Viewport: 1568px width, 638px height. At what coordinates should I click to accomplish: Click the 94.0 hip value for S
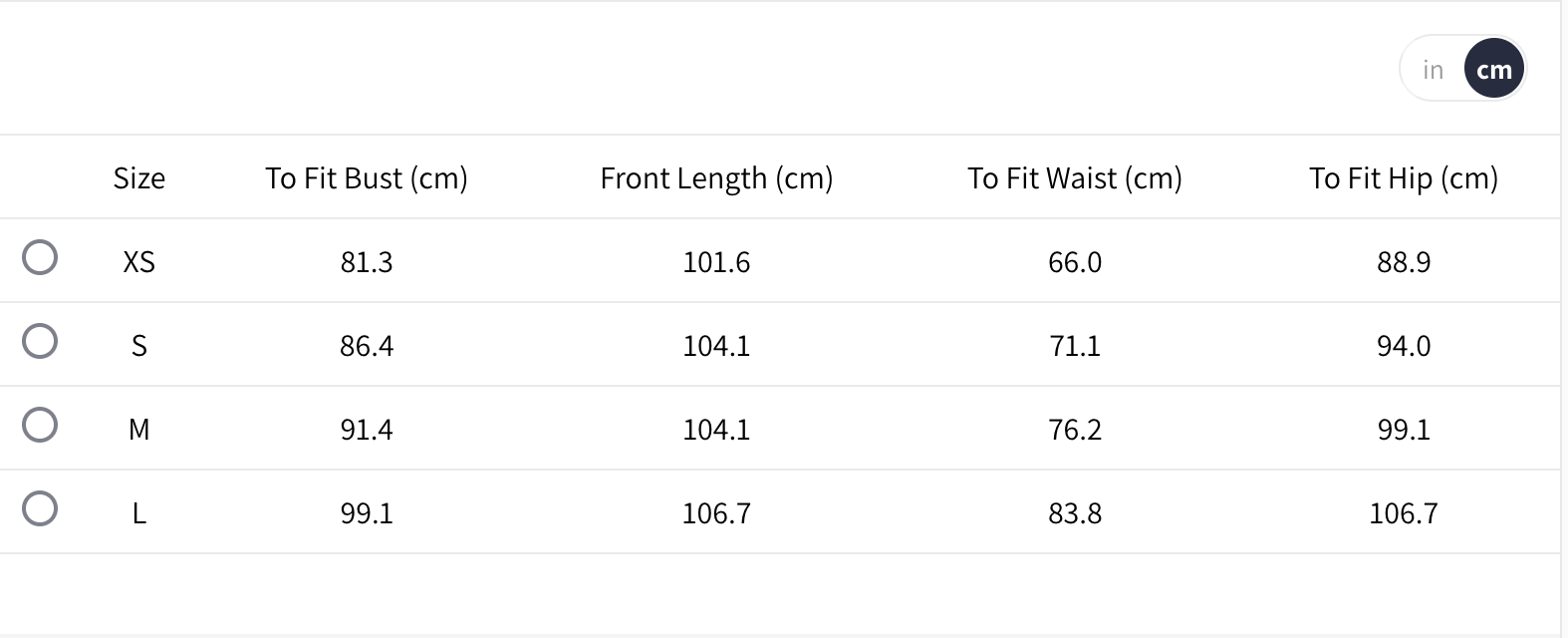pyautogui.click(x=1404, y=346)
